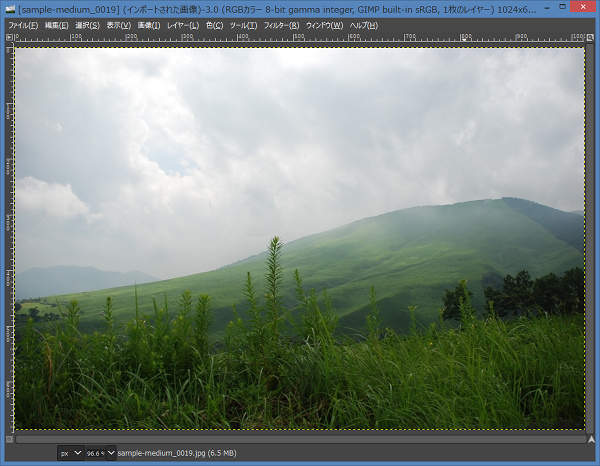Viewport: 600px width, 466px height.
Task: Open the ウィンドウ(W) menu
Action: [324, 26]
